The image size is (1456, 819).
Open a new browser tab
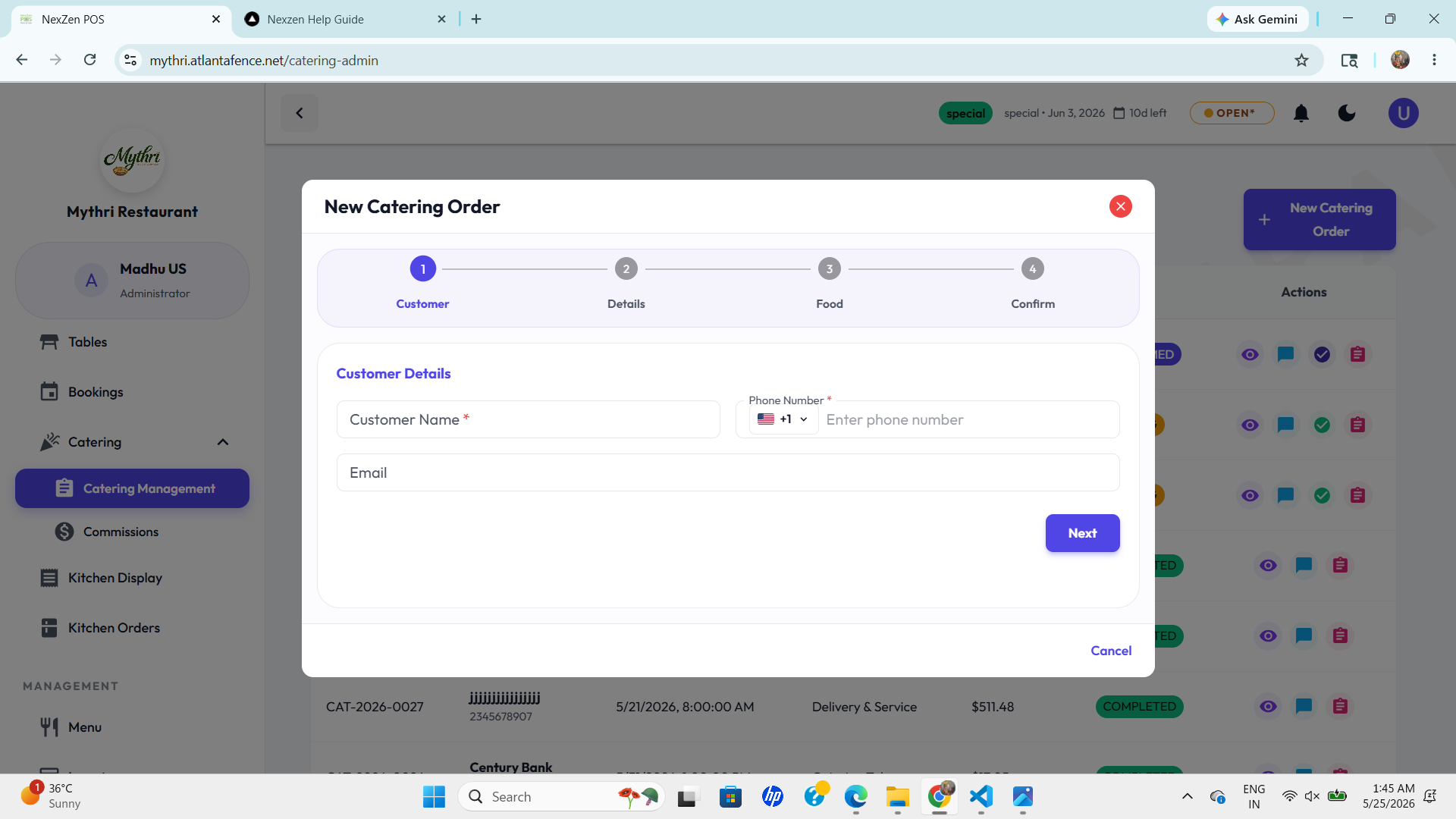coord(476,19)
